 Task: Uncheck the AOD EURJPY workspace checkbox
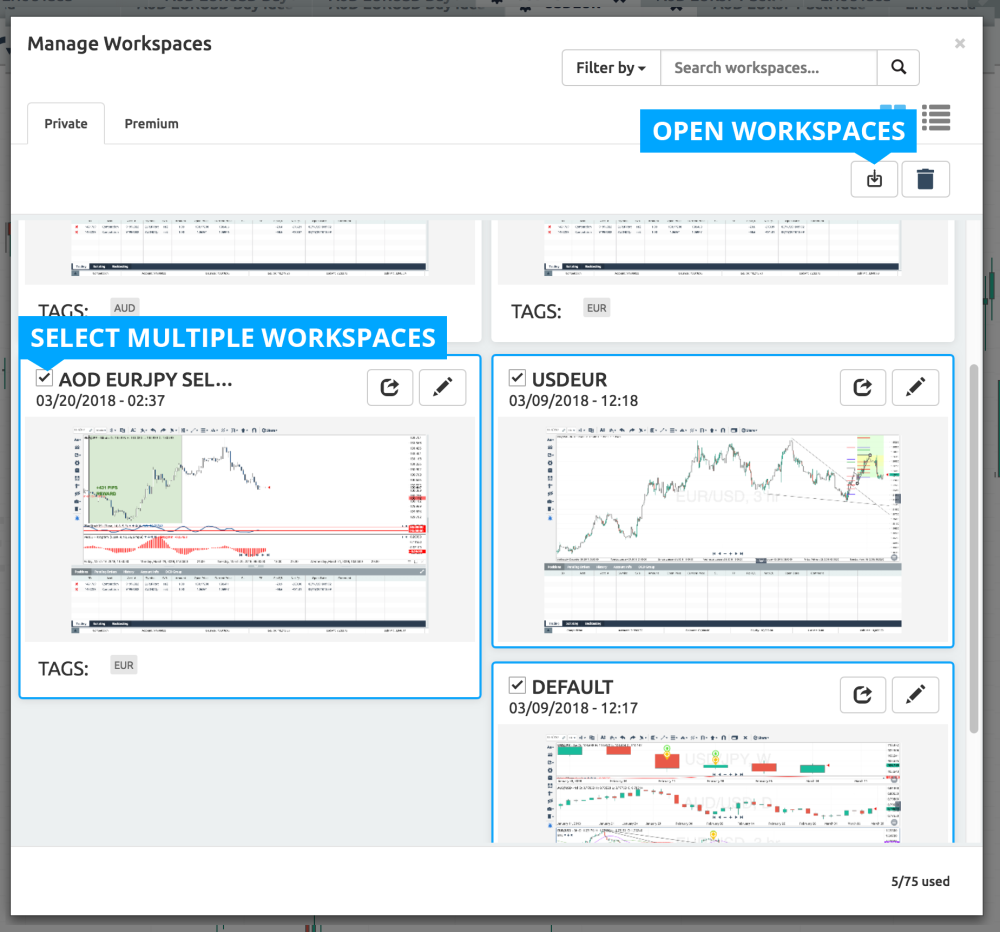44,378
